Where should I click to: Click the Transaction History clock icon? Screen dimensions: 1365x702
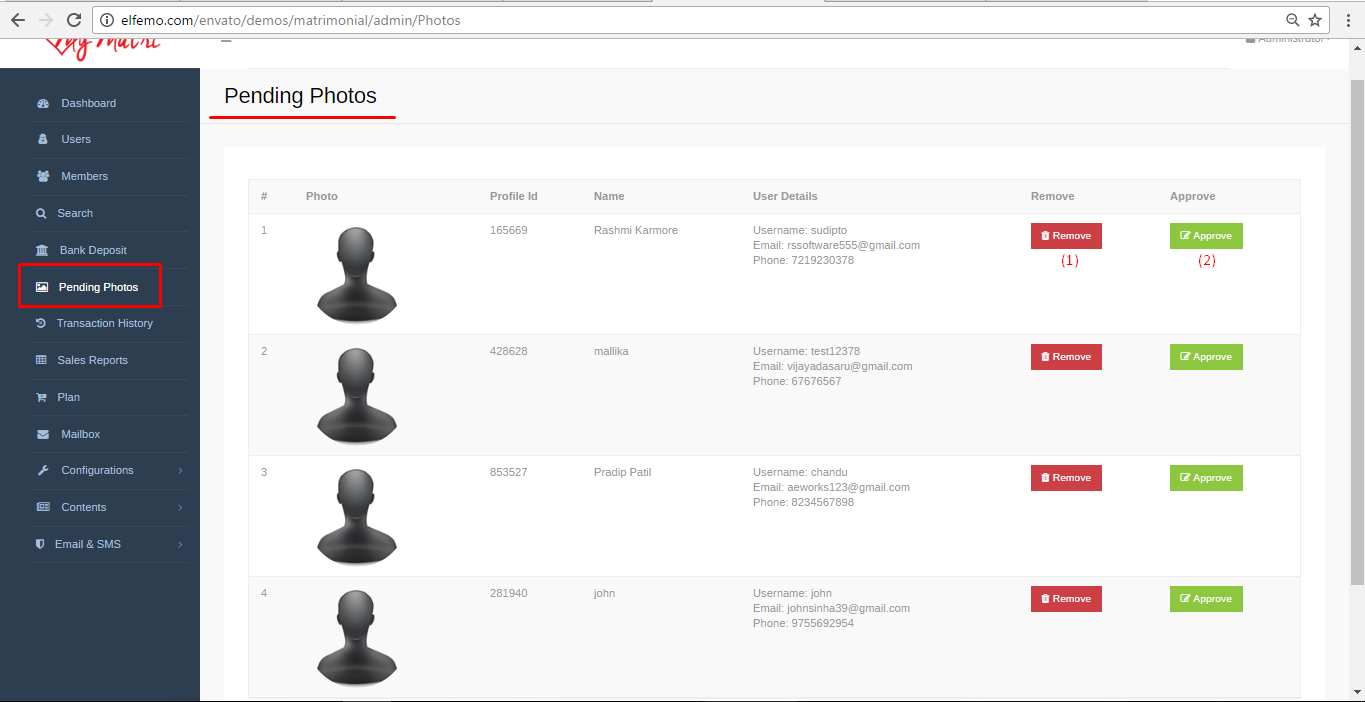[x=40, y=323]
